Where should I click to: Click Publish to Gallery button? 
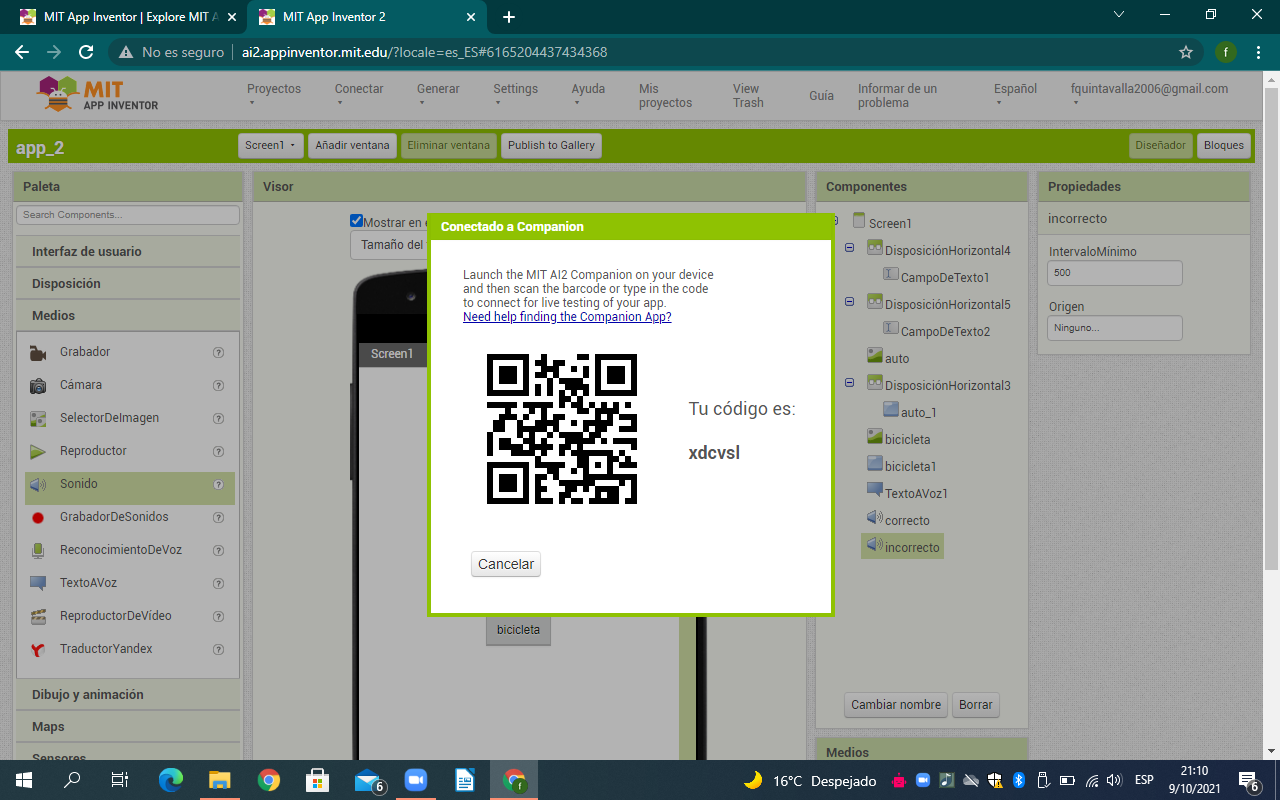(x=551, y=146)
